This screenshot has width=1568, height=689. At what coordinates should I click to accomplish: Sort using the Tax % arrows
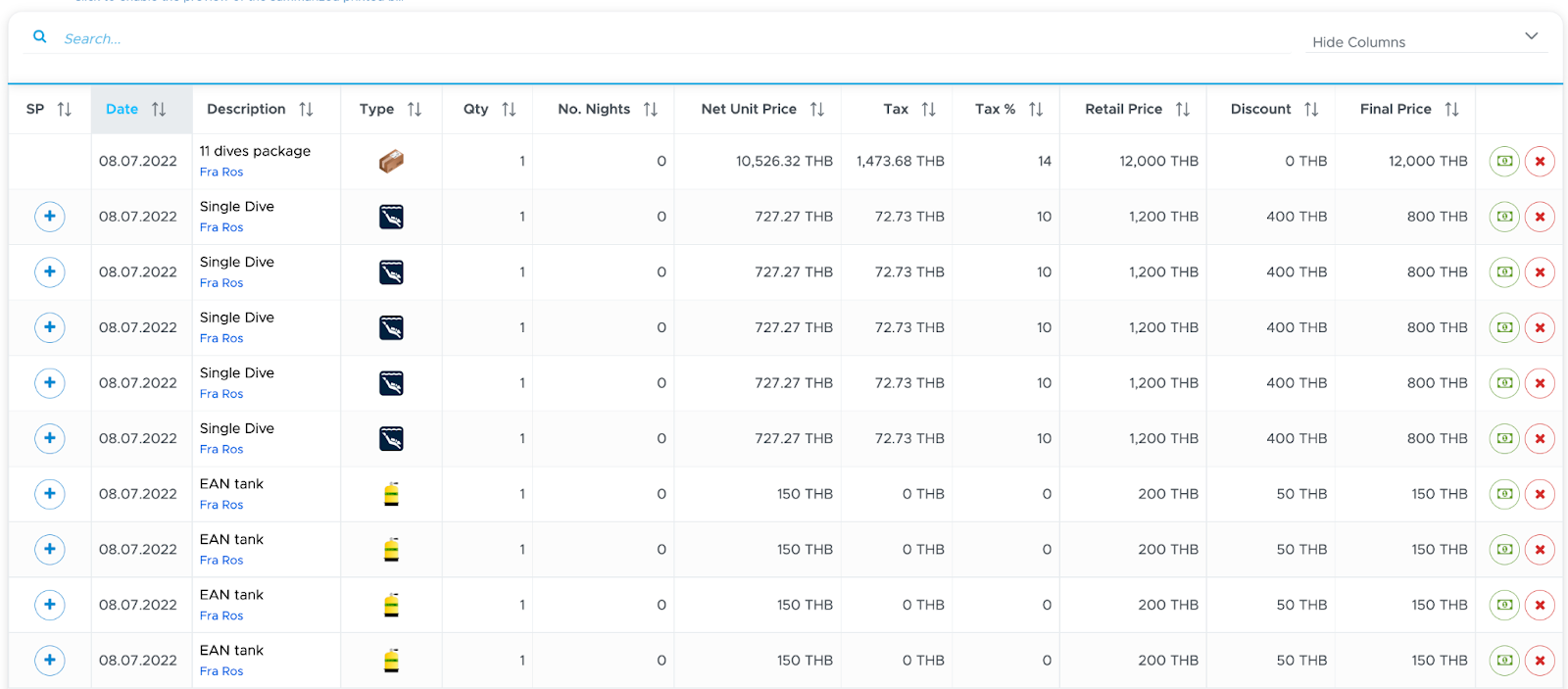pos(1036,110)
